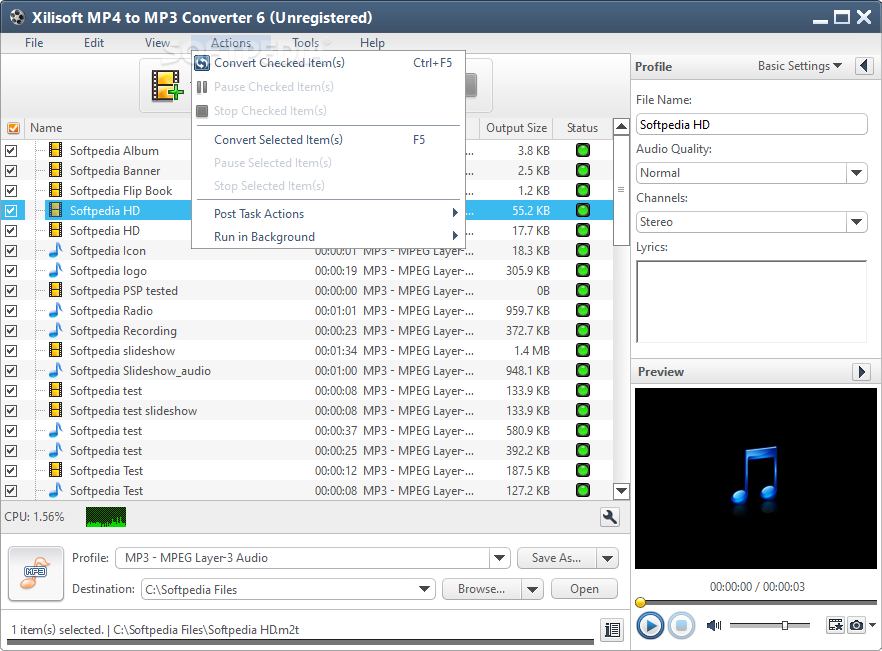The image size is (882, 651).
Task: Click the music note icon of Softpedia Recording
Action: point(55,330)
